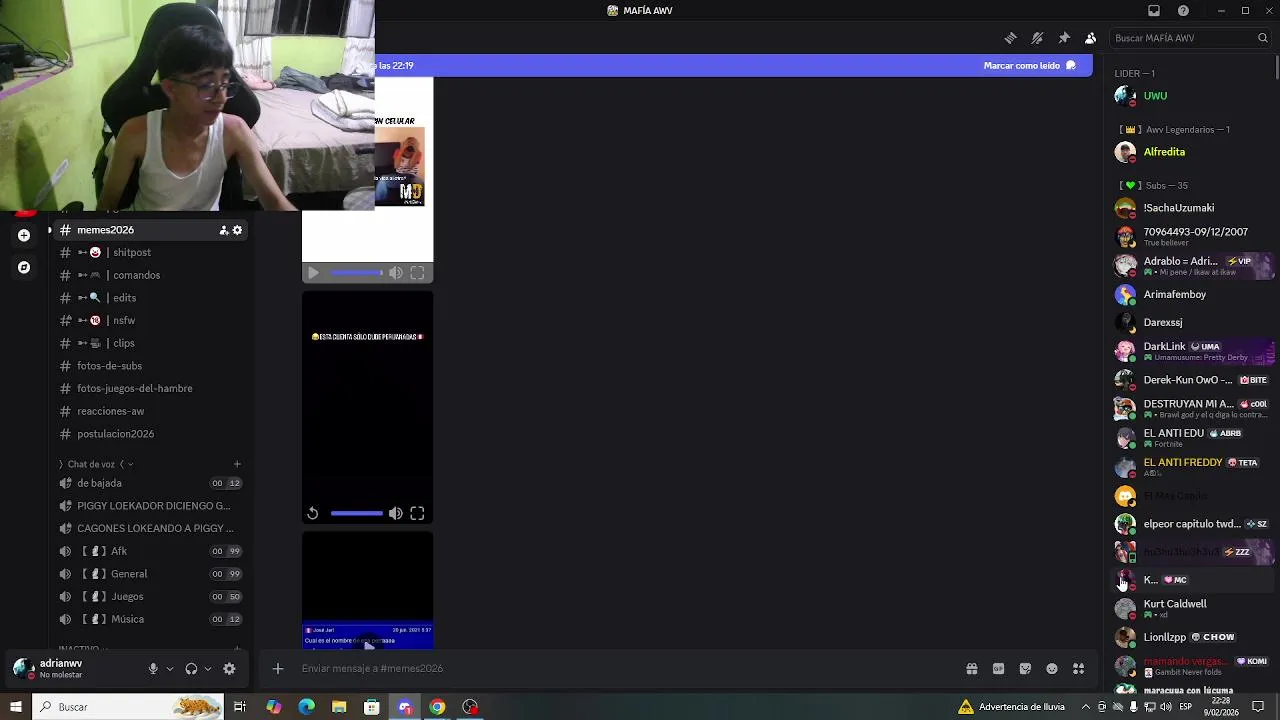Join the de bajada voice channel

click(150, 483)
